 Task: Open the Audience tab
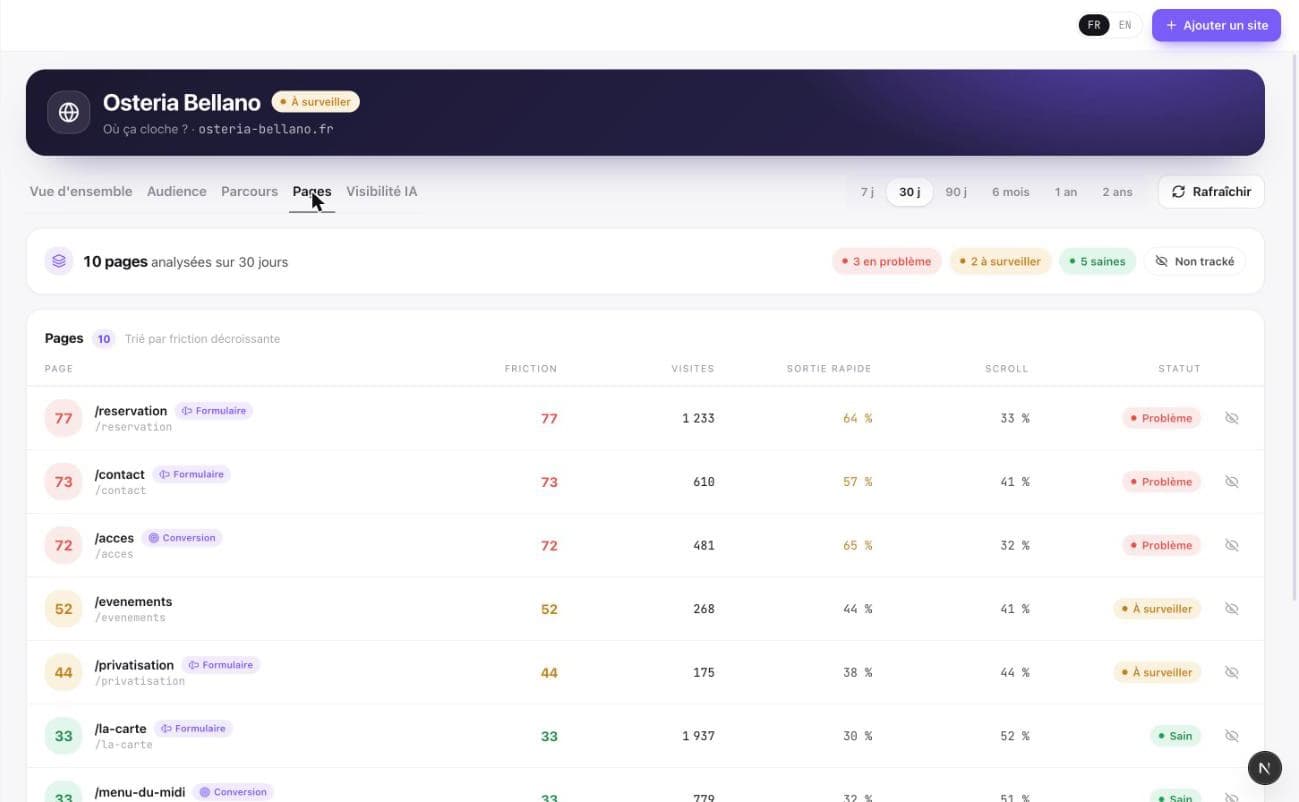(177, 191)
